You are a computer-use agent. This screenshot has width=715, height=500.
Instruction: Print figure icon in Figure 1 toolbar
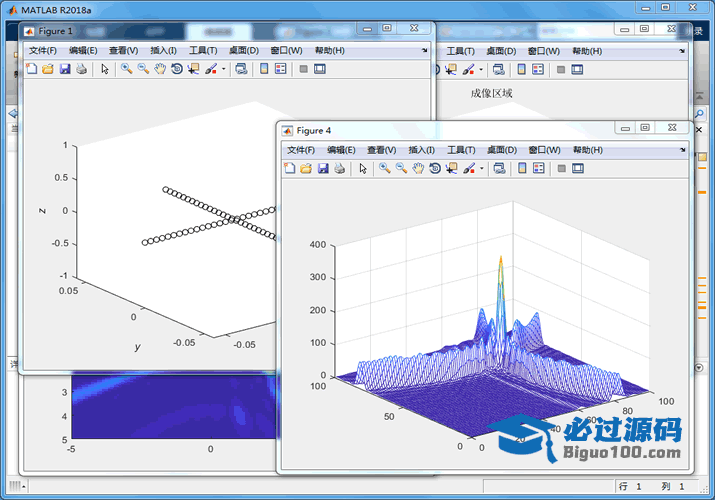[x=82, y=69]
